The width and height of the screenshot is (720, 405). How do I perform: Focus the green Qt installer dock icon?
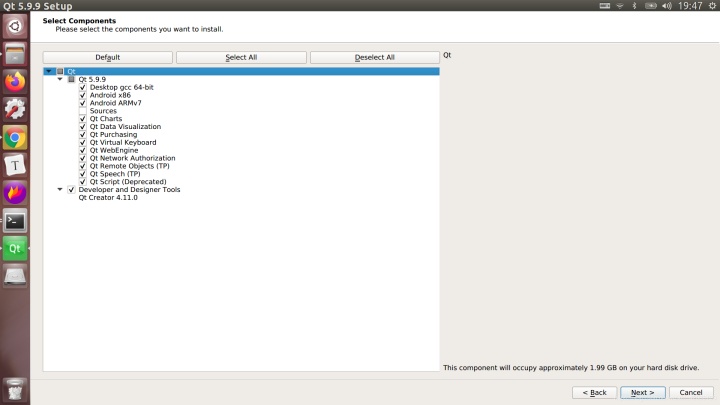click(x=15, y=248)
